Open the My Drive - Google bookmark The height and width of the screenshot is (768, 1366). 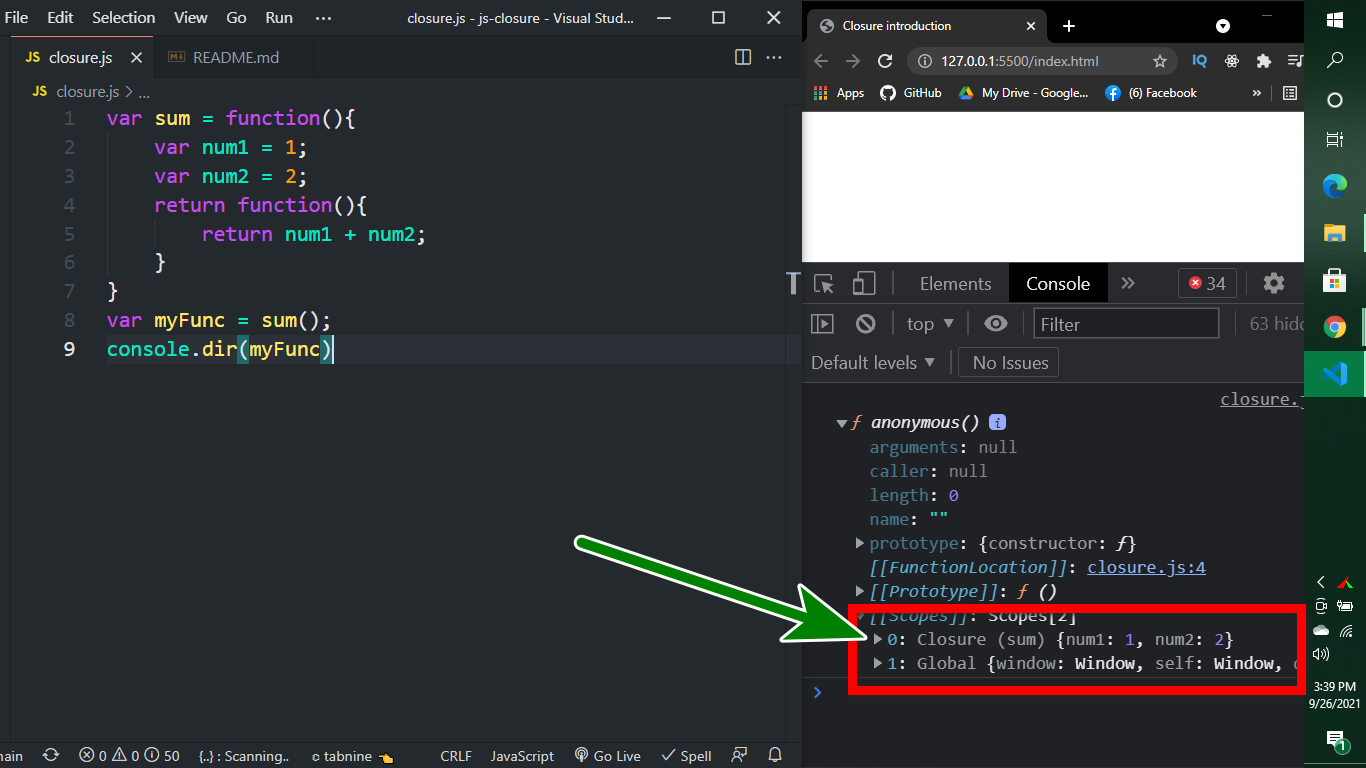pyautogui.click(x=1024, y=93)
